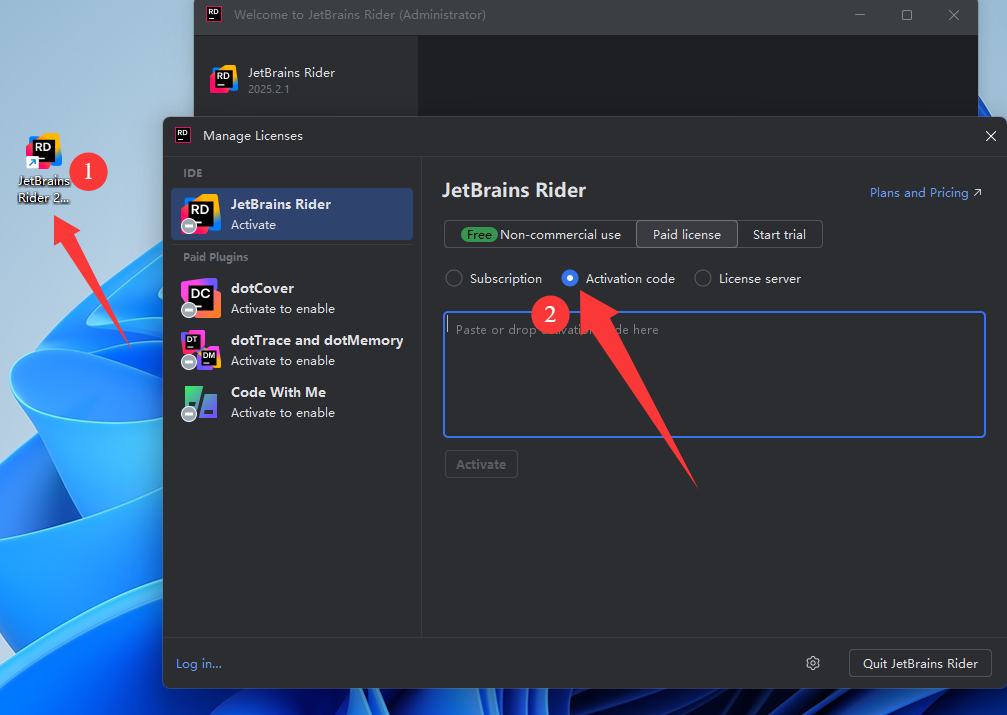The image size is (1007, 715).
Task: Click the Paid Plugins section label
Action: coord(215,257)
